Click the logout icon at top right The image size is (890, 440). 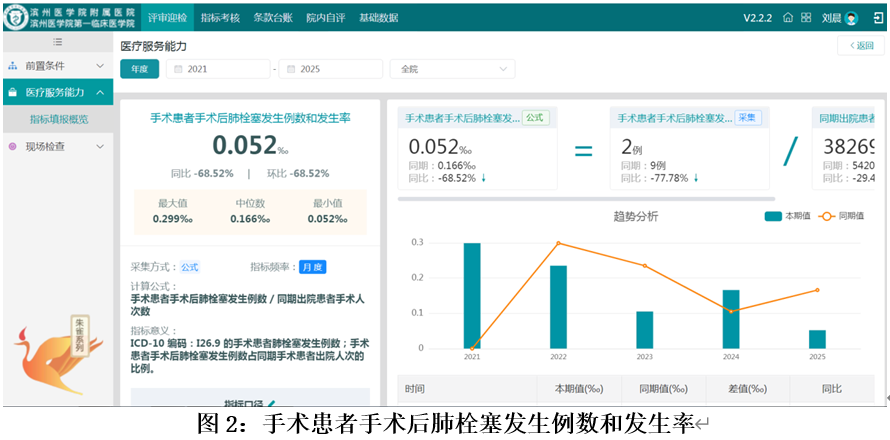tap(877, 17)
